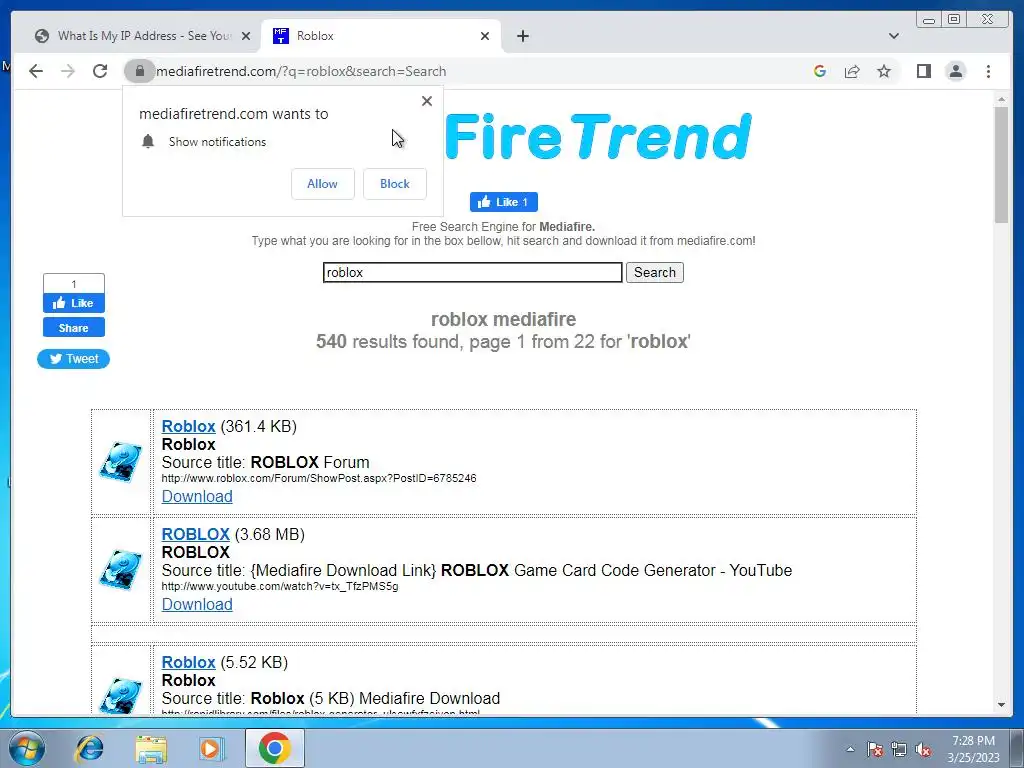
Task: Click the Tweet button
Action: pos(74,359)
